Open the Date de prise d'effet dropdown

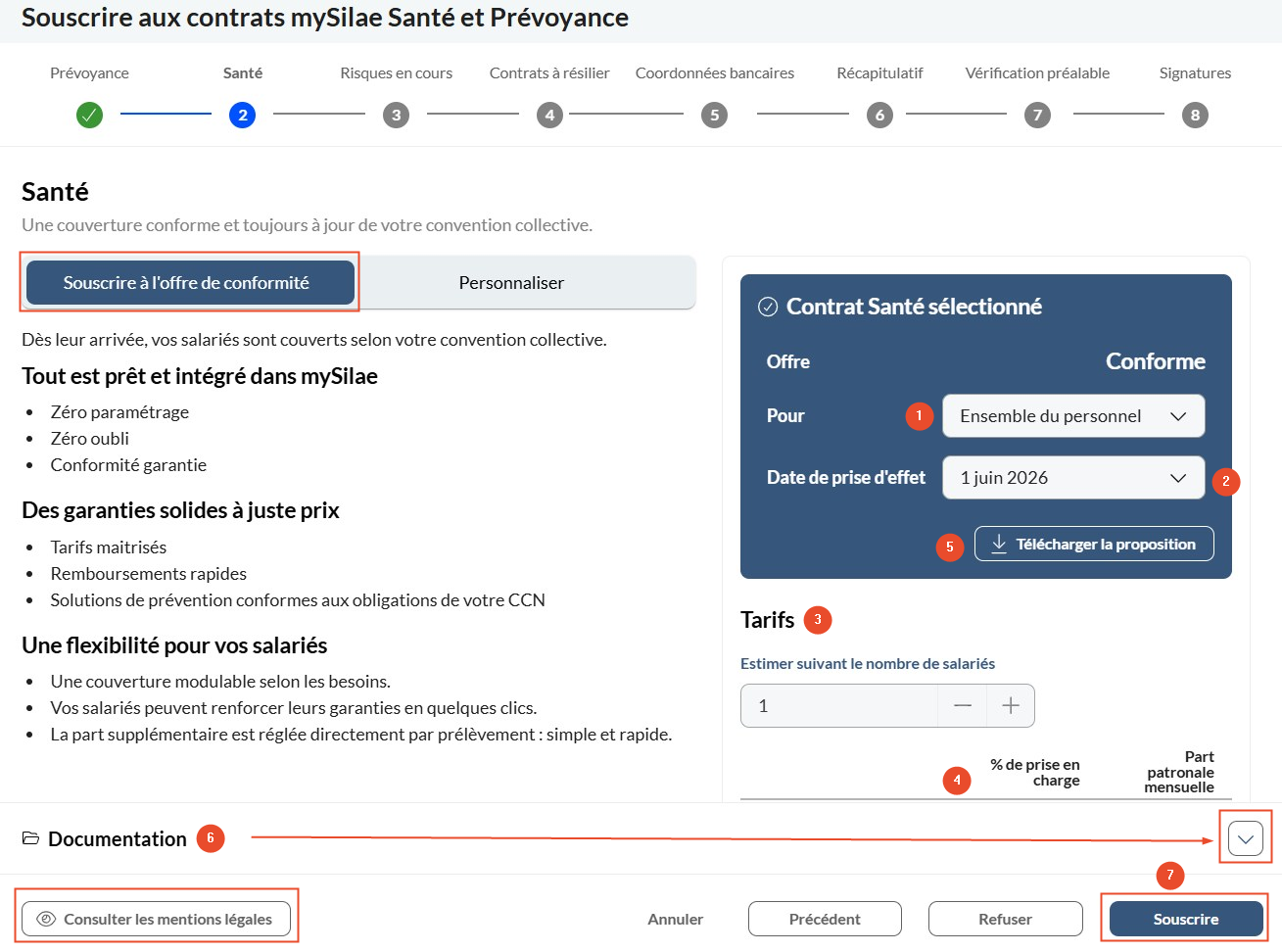(x=1073, y=478)
